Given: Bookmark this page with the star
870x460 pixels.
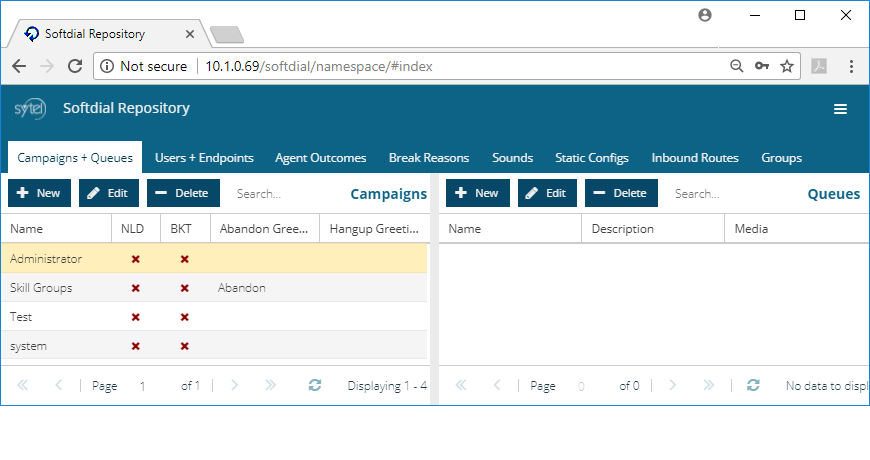Looking at the screenshot, I should click(787, 66).
